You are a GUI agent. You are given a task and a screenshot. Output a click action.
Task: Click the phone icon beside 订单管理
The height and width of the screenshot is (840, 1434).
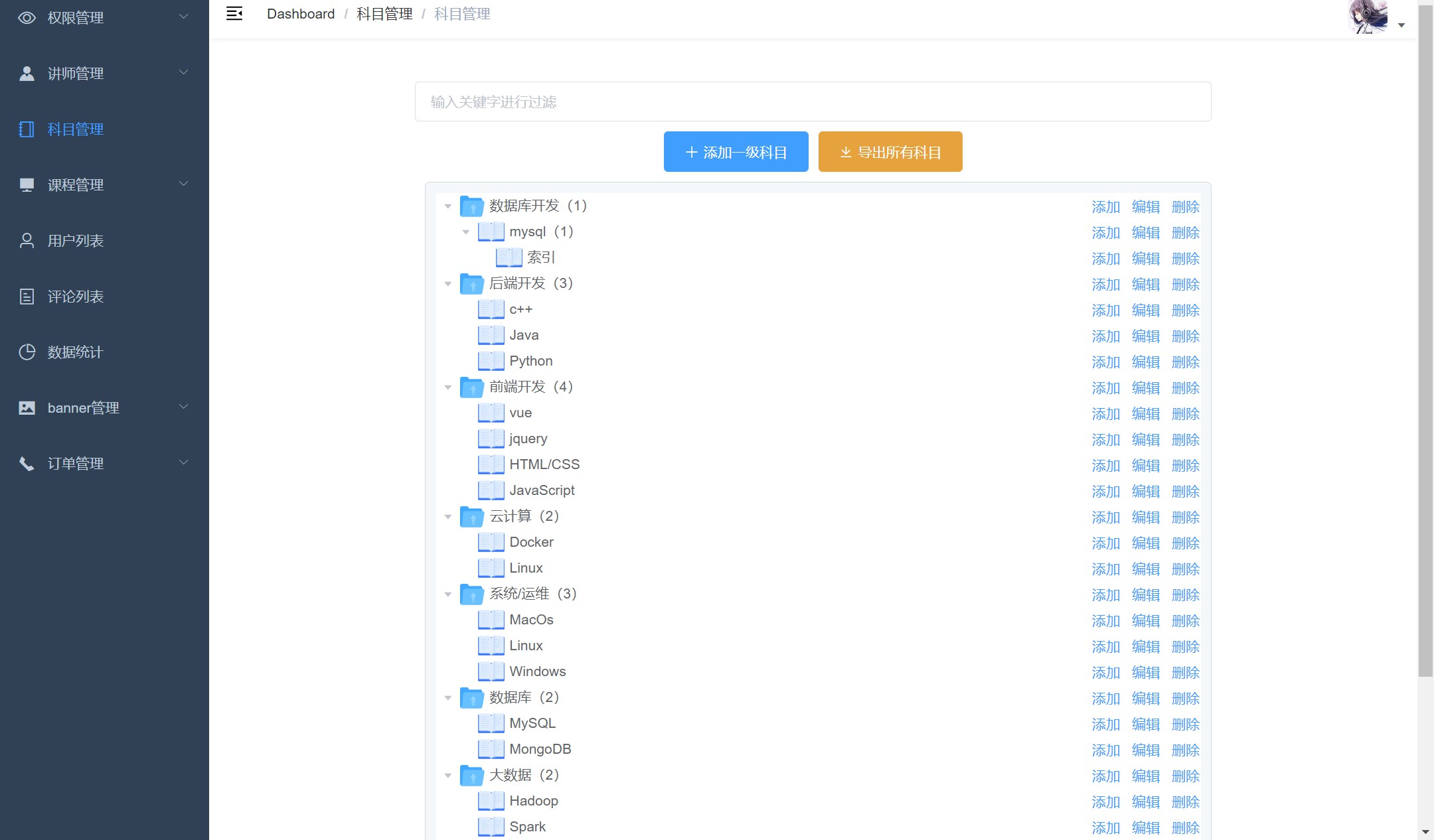[x=27, y=464]
